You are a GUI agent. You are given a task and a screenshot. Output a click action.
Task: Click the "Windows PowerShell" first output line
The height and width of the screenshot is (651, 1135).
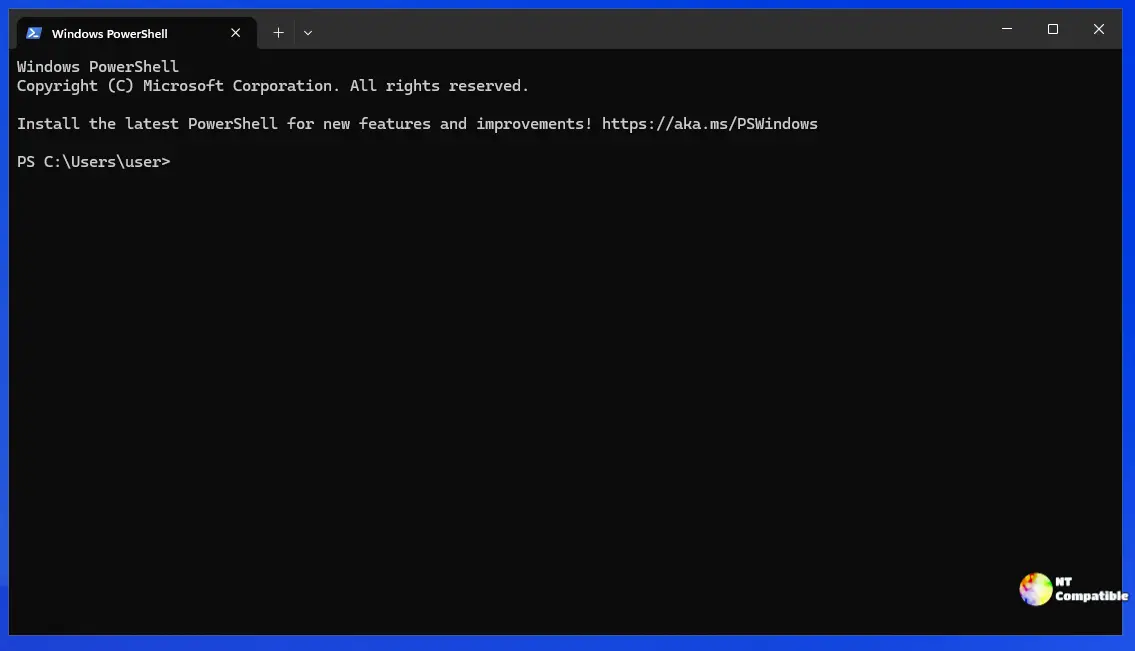[x=98, y=67]
